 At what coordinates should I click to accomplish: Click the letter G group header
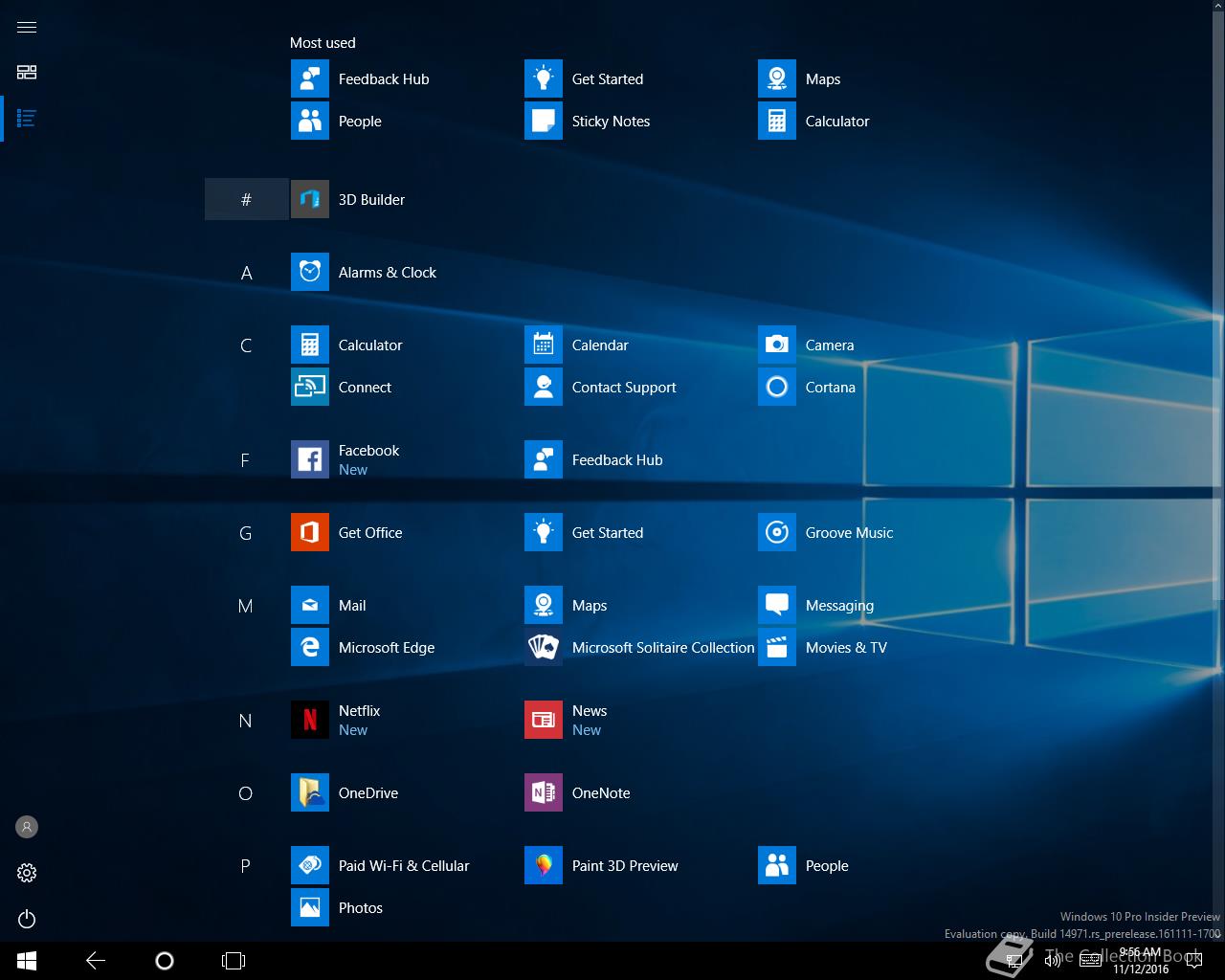(246, 533)
